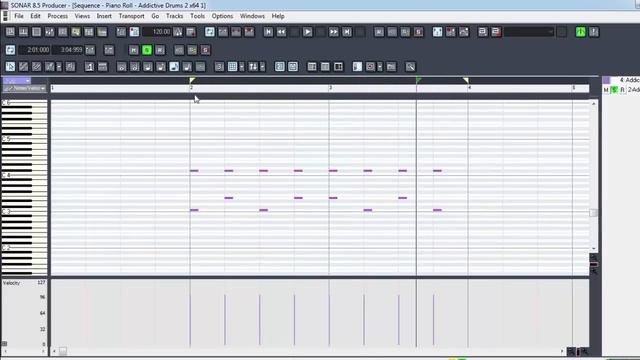
Task: Click the first icon in the top toolbar
Action: tap(10, 32)
